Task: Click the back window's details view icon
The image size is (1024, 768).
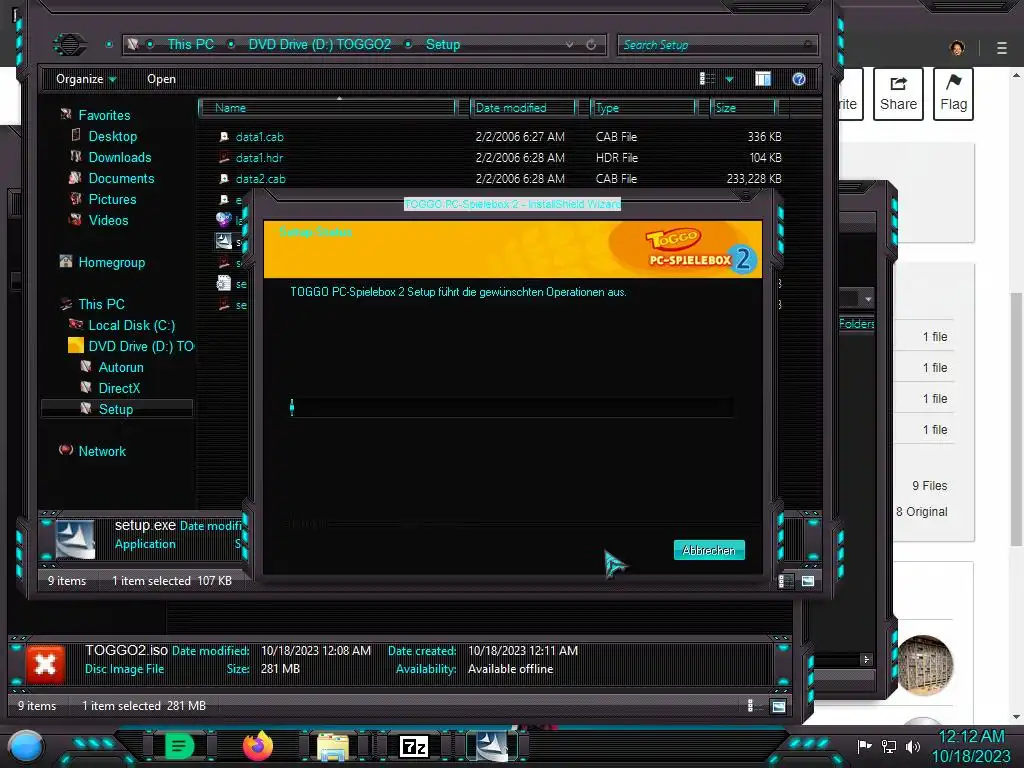Action: 752,706
